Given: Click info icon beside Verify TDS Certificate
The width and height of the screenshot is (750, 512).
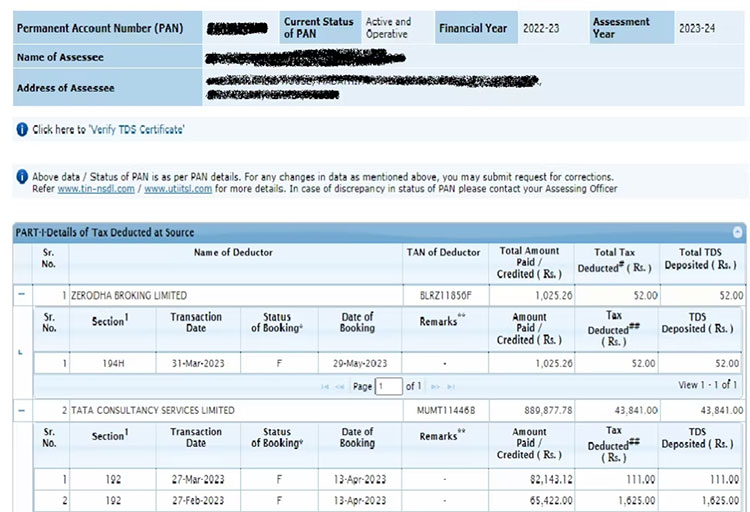Looking at the screenshot, I should click(22, 129).
